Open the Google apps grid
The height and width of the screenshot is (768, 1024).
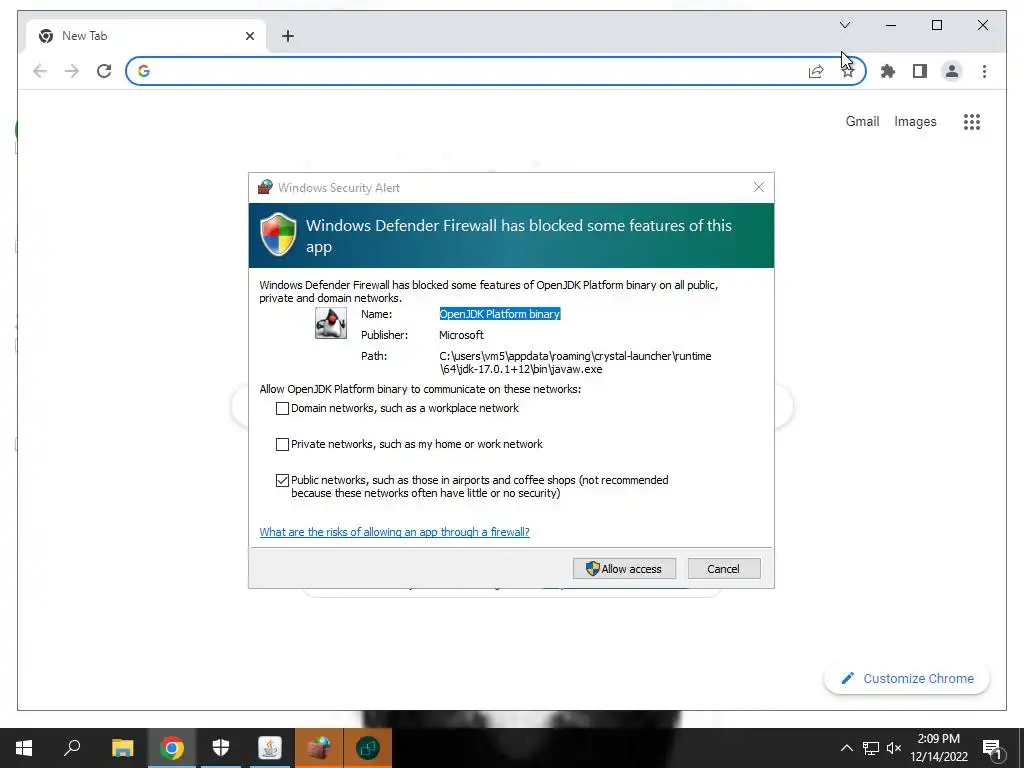pyautogui.click(x=972, y=121)
